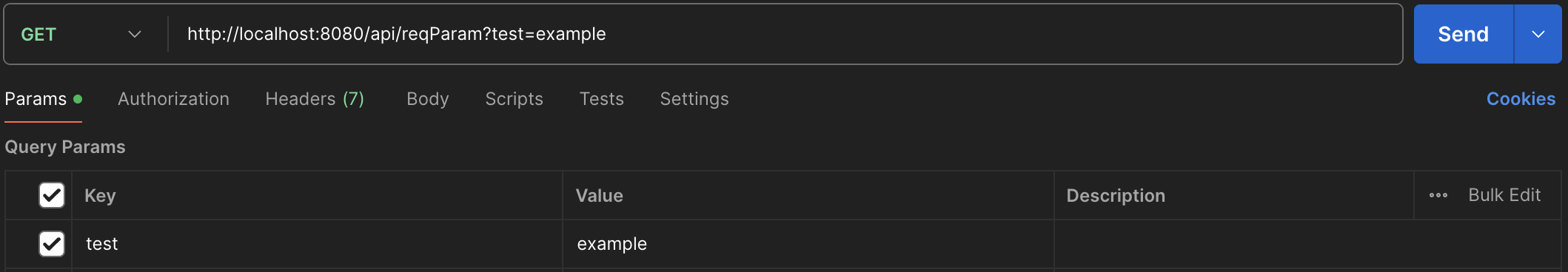
Task: Switch to the Settings tab
Action: [694, 99]
